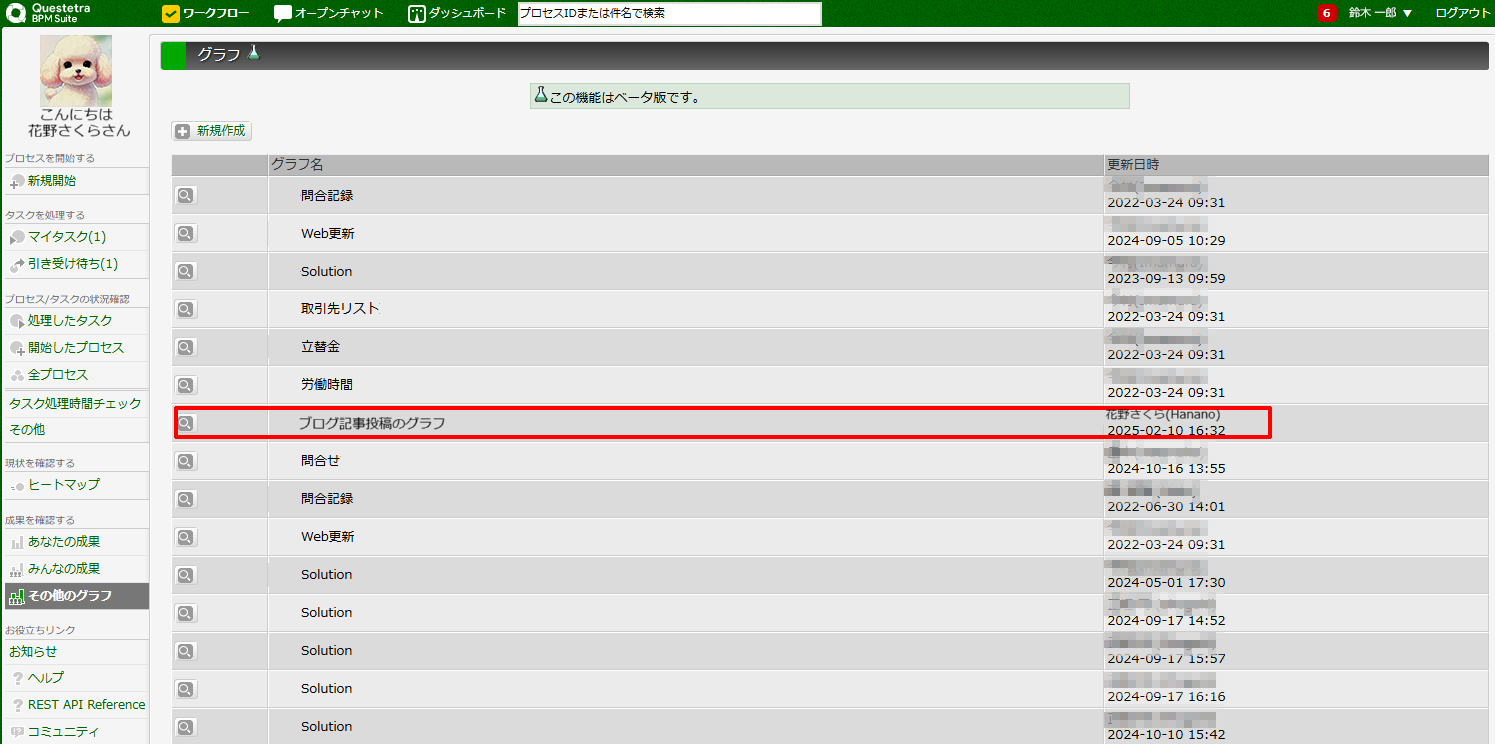The image size is (1495, 744).
Task: Select みんなの成果 in the sidebar
Action: click(x=64, y=569)
